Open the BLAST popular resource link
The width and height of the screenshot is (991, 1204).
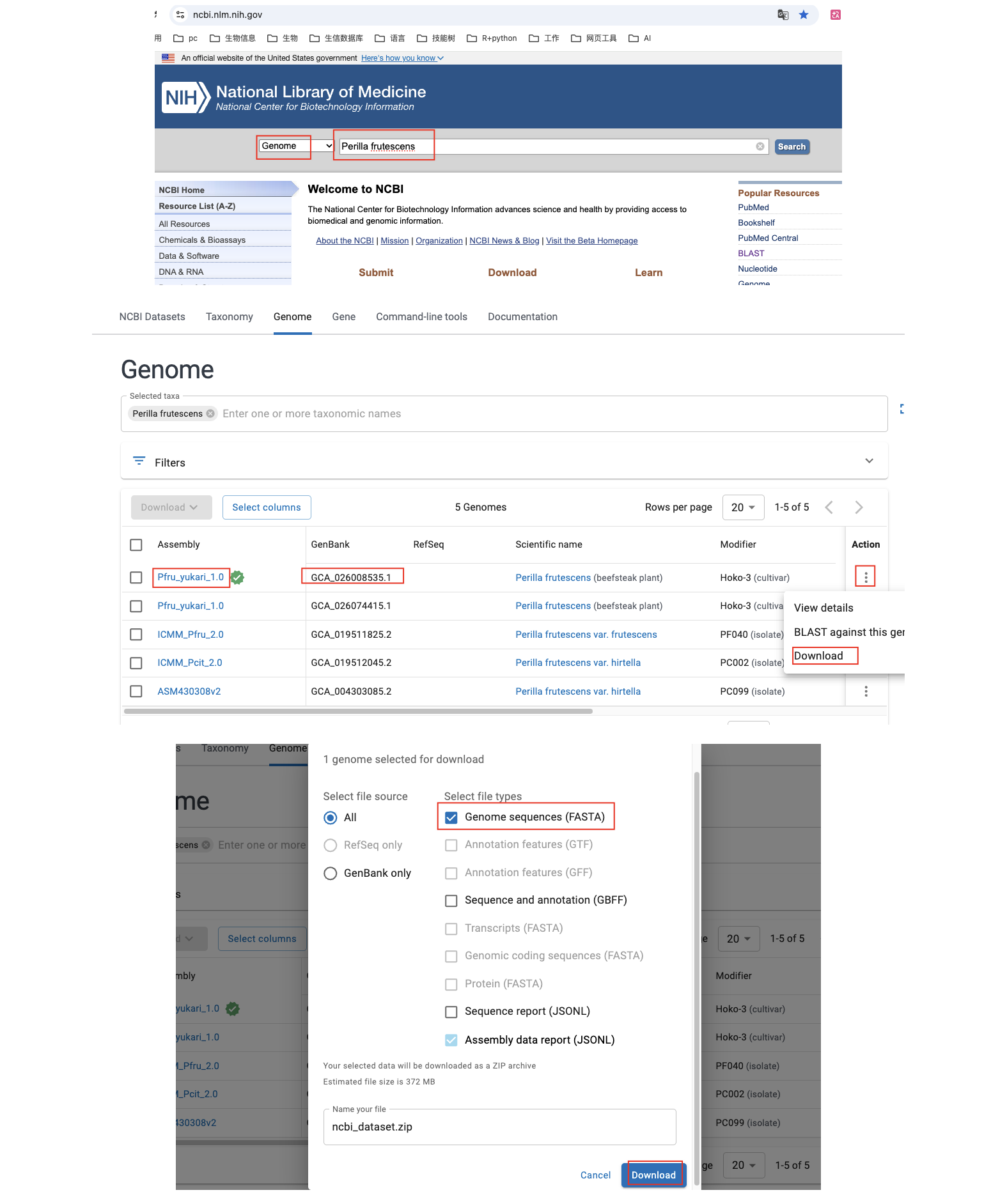pyautogui.click(x=751, y=254)
